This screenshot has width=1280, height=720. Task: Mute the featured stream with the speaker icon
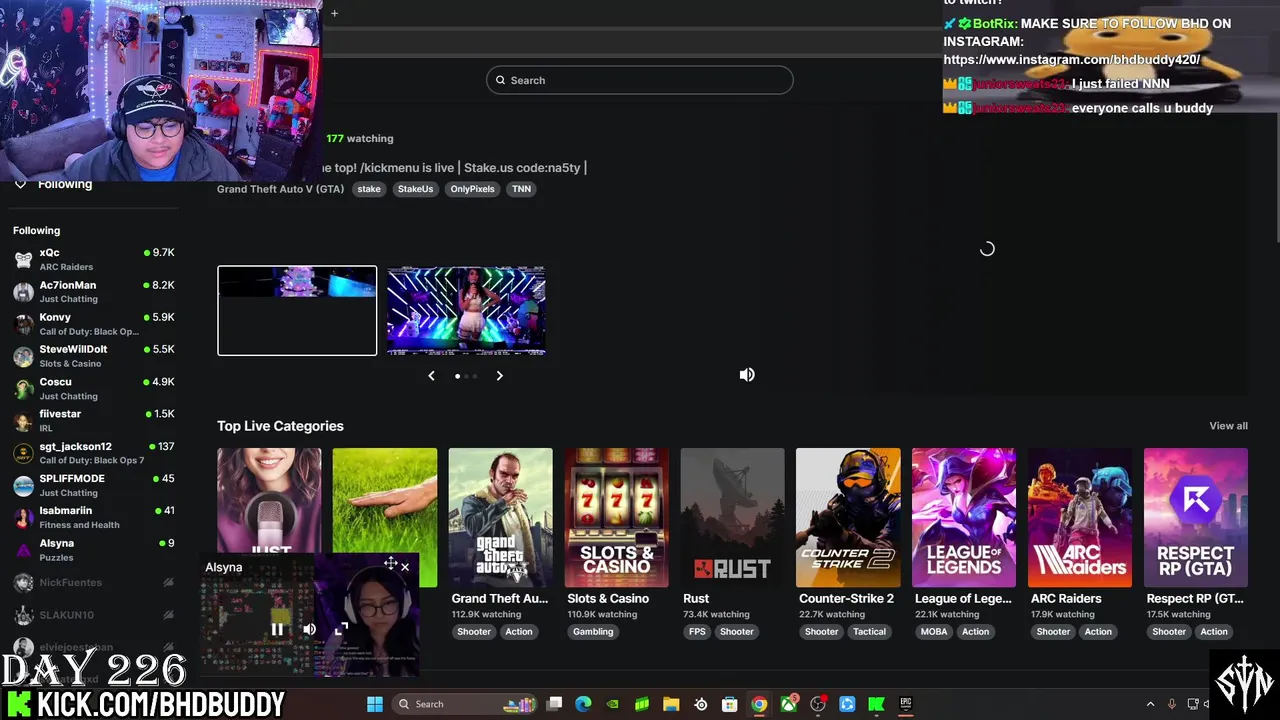tap(747, 374)
